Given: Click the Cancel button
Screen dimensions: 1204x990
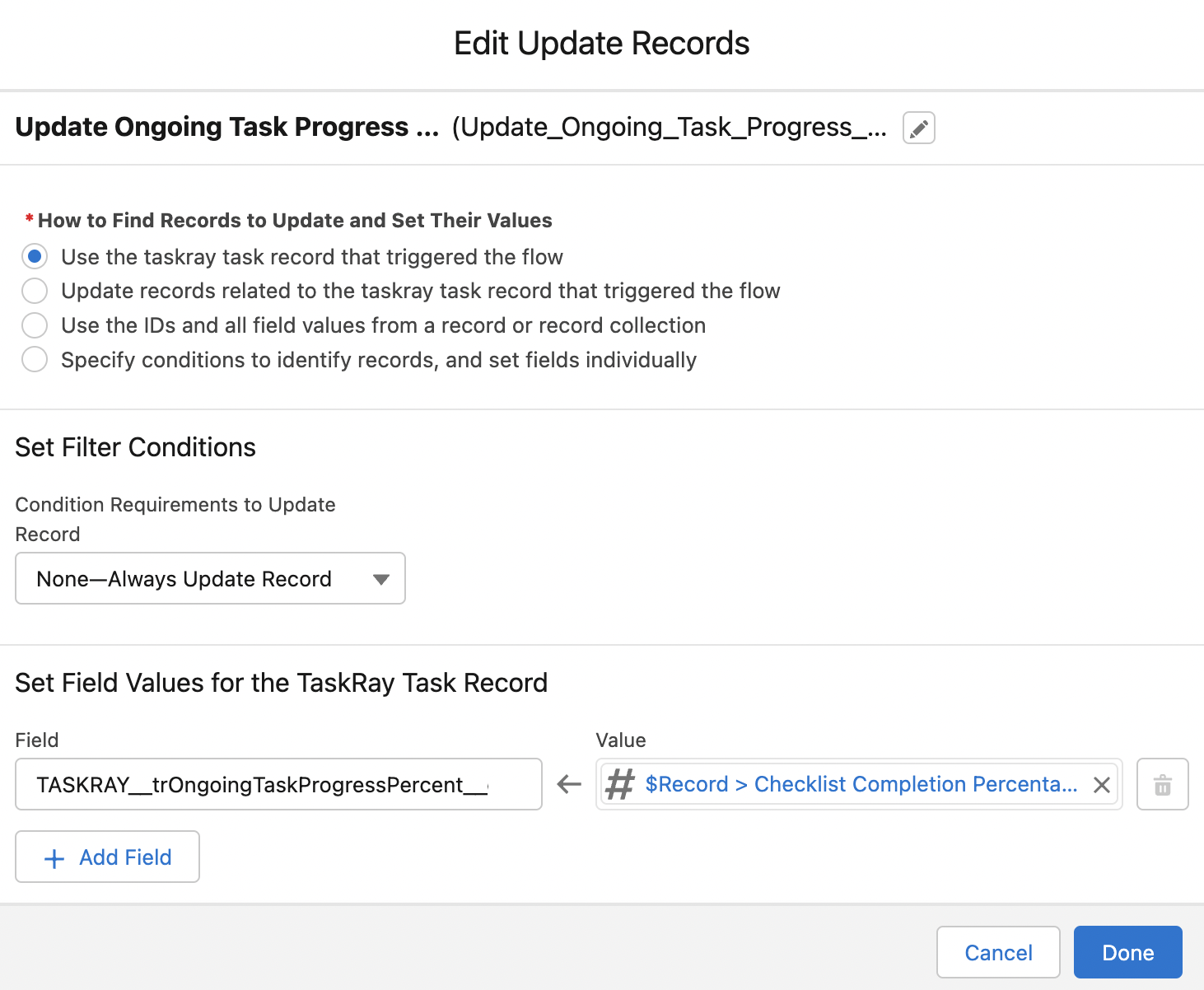Looking at the screenshot, I should [x=998, y=952].
